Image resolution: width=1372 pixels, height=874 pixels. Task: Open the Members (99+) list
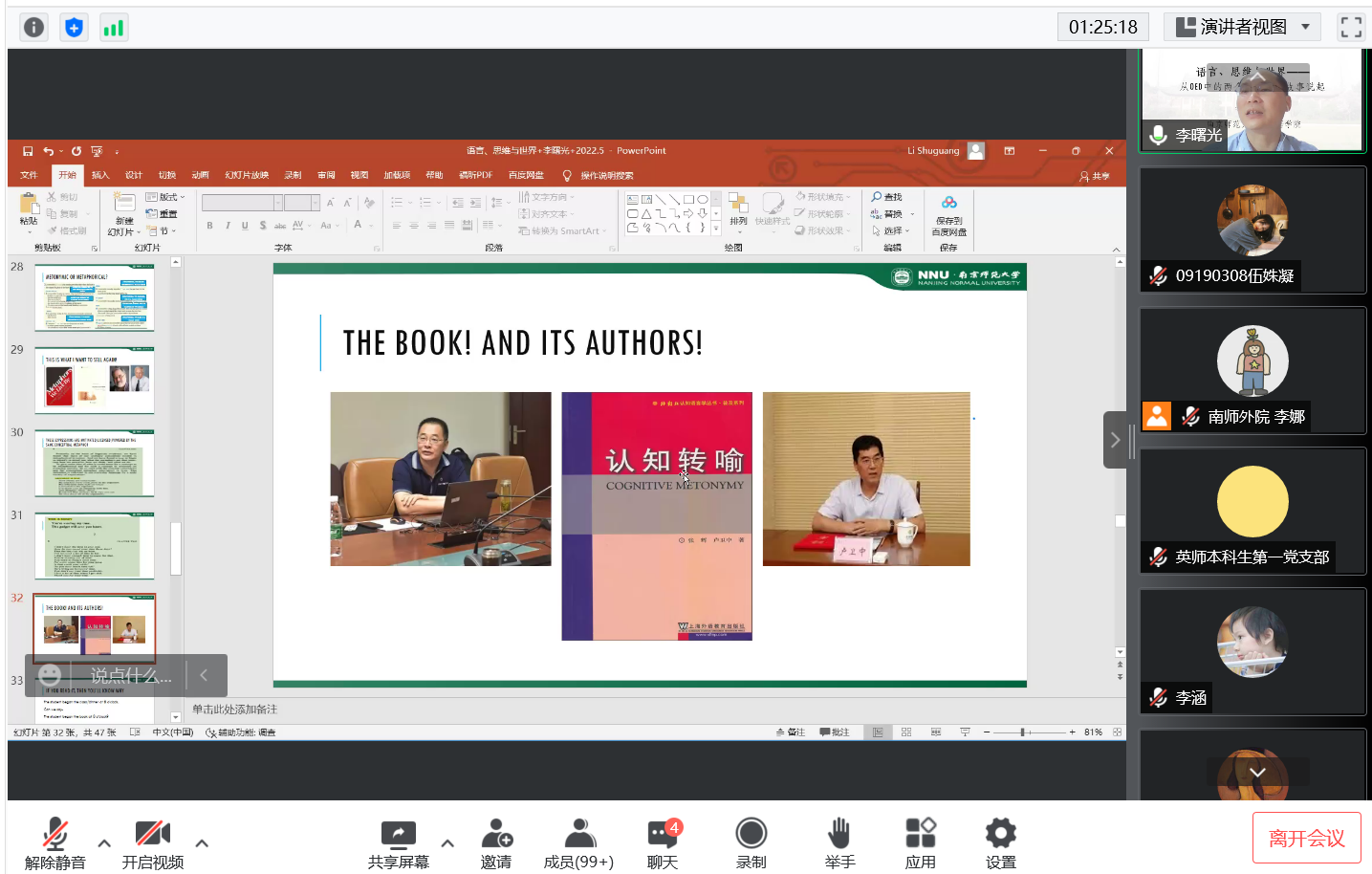(x=578, y=834)
